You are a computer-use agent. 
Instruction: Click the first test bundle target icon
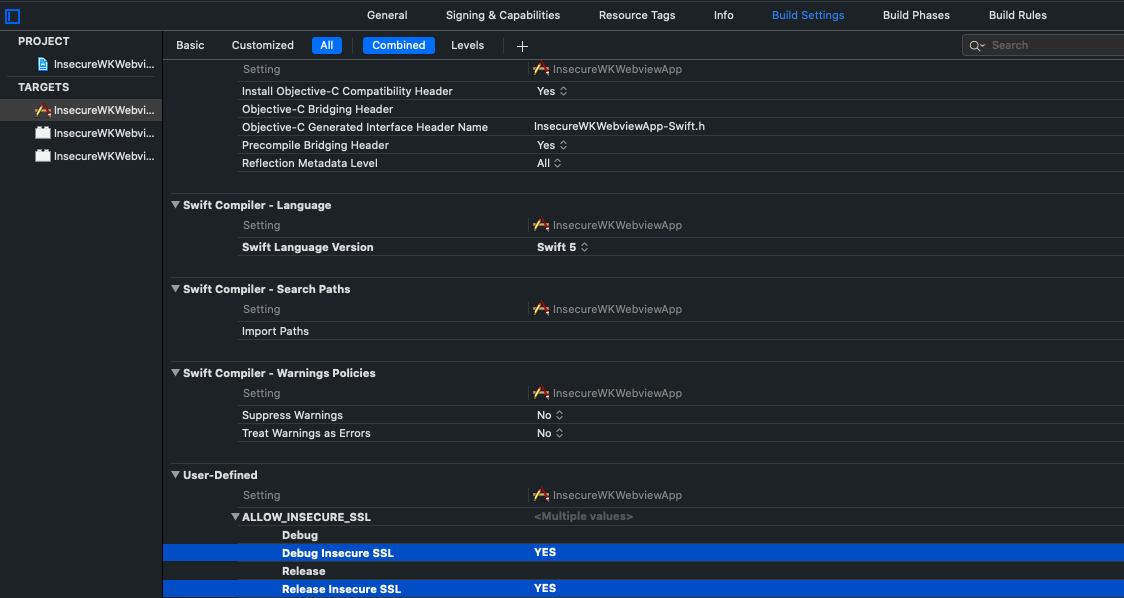pos(43,133)
